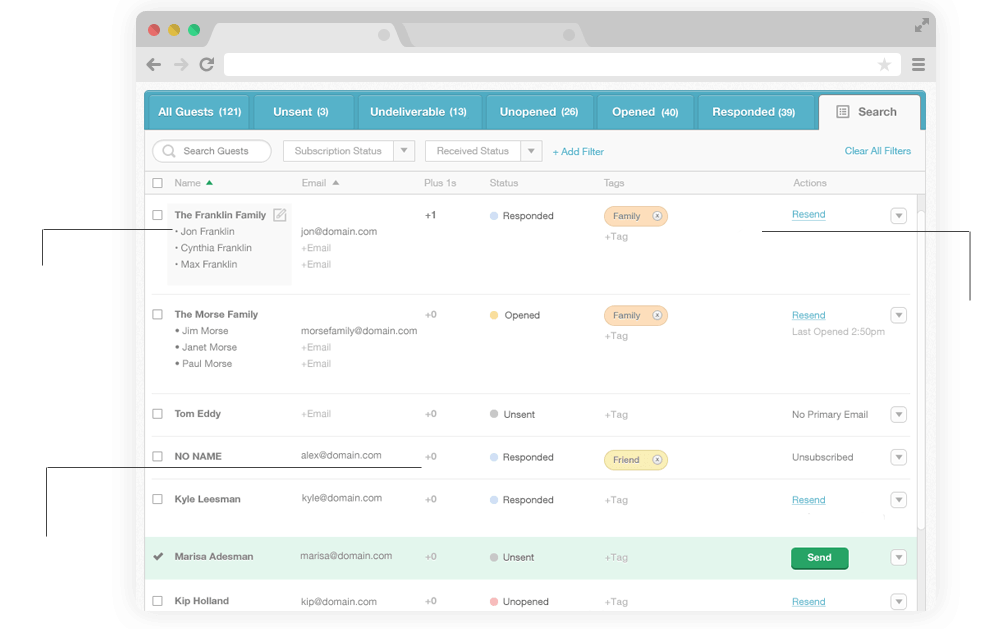Add an email for Janet Morse
The height and width of the screenshot is (629, 991).
316,347
